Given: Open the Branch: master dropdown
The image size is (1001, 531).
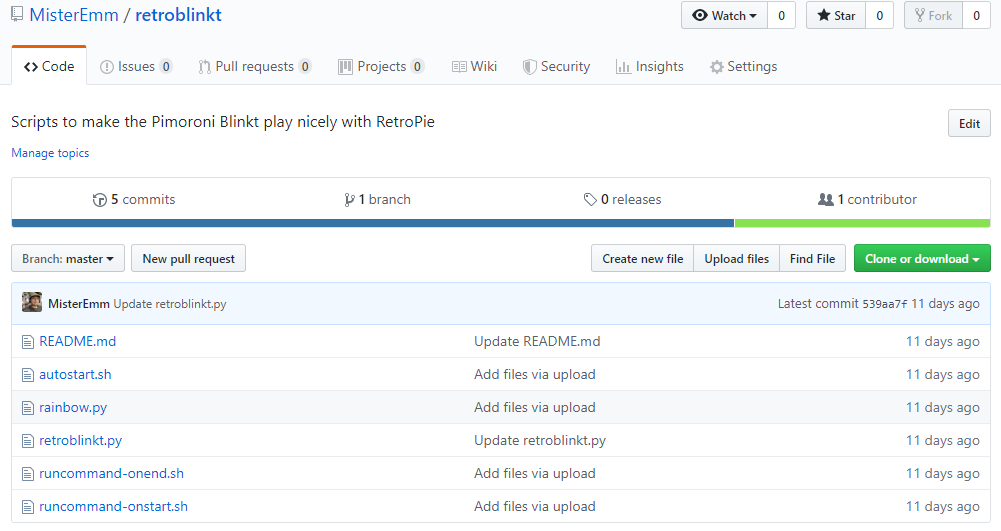Looking at the screenshot, I should [68, 258].
